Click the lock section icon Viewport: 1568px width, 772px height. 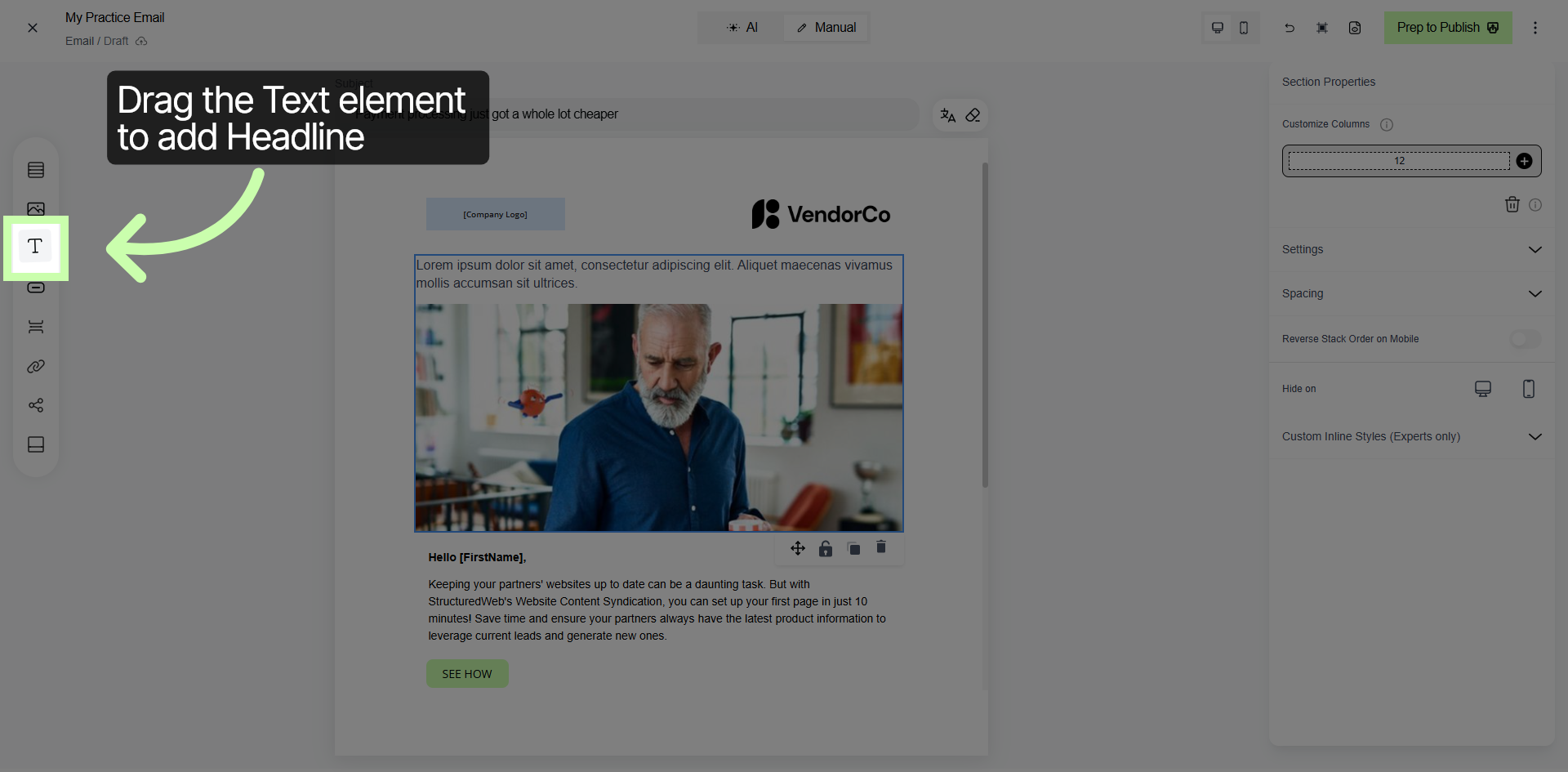826,548
